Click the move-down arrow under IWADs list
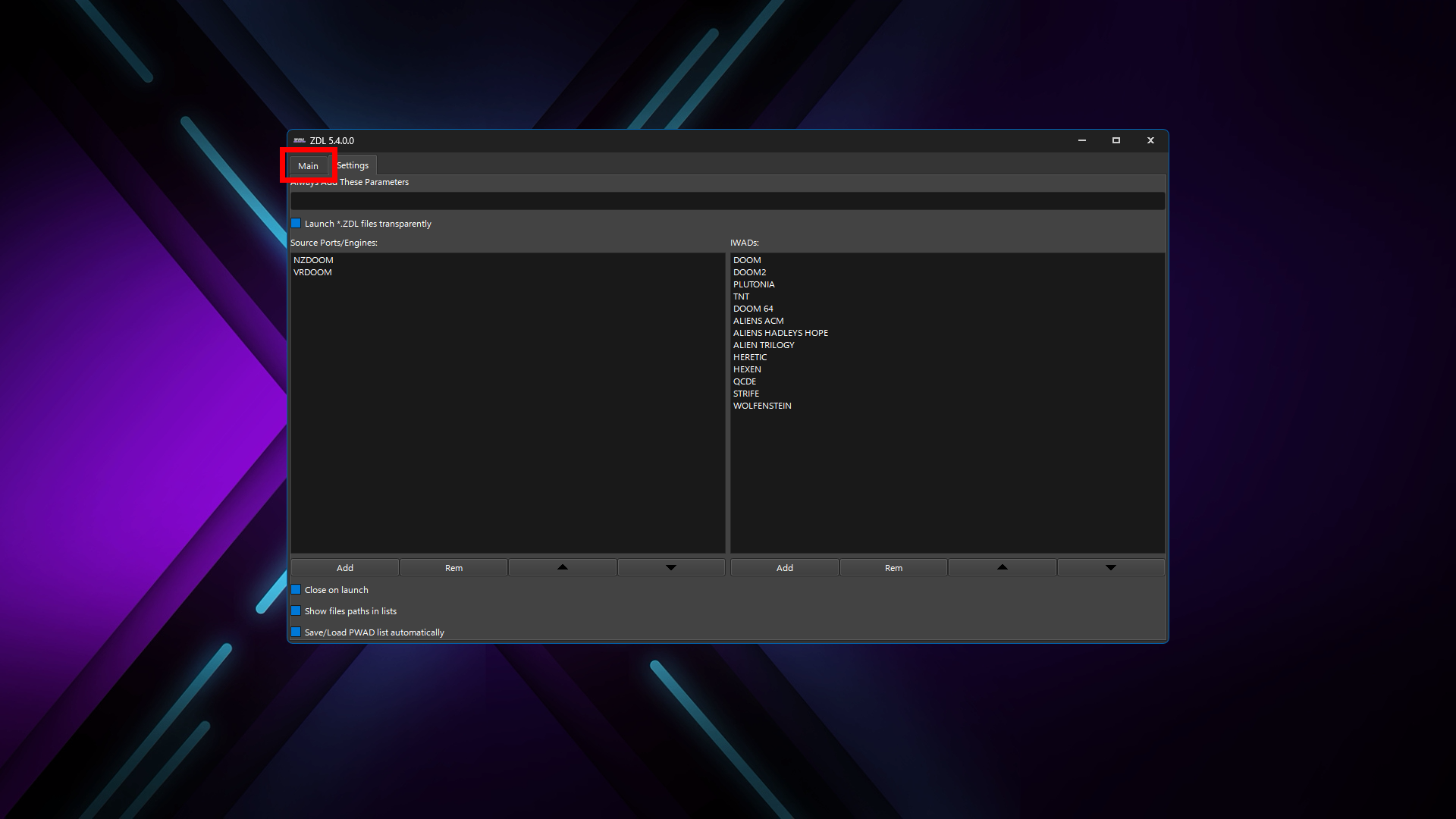The height and width of the screenshot is (819, 1456). 1110,567
